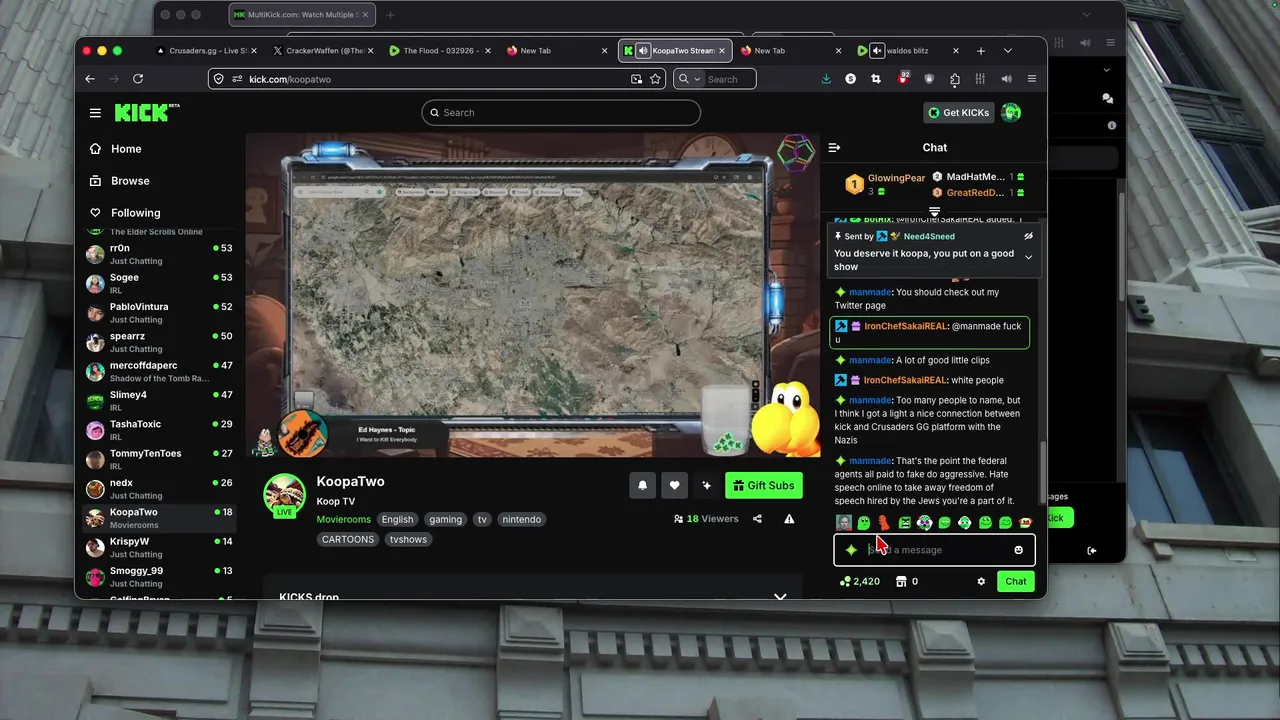Click the nintendo tag

click(522, 519)
